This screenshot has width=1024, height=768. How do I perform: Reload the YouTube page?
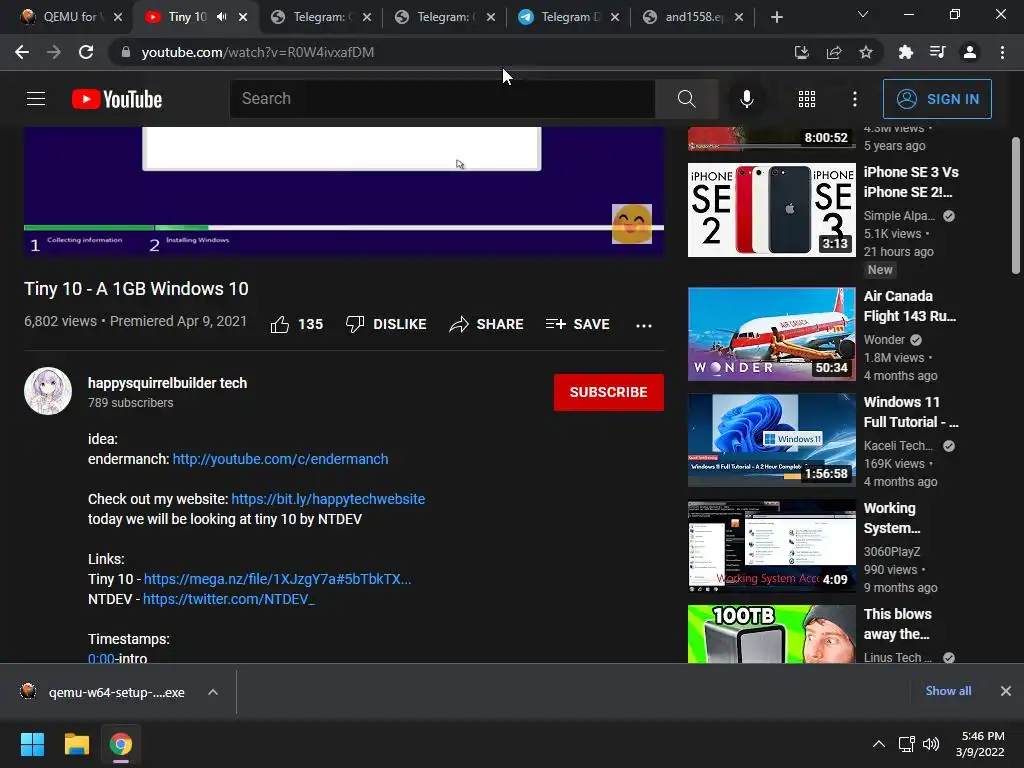(86, 52)
